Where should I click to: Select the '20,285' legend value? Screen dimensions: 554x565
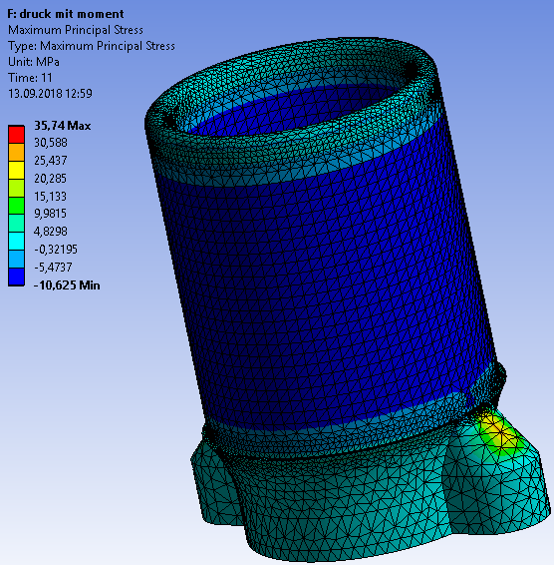50,179
